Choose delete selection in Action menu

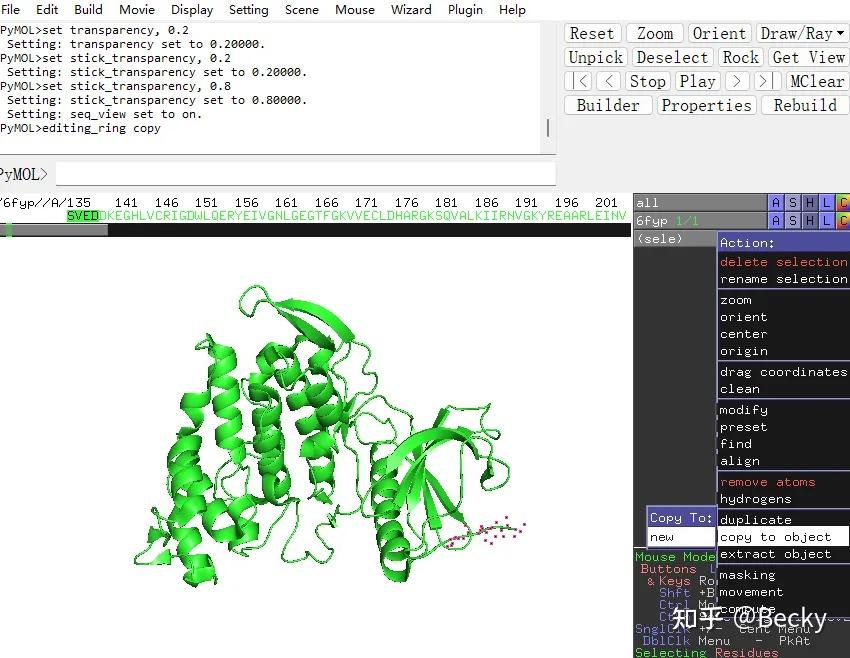(x=783, y=262)
